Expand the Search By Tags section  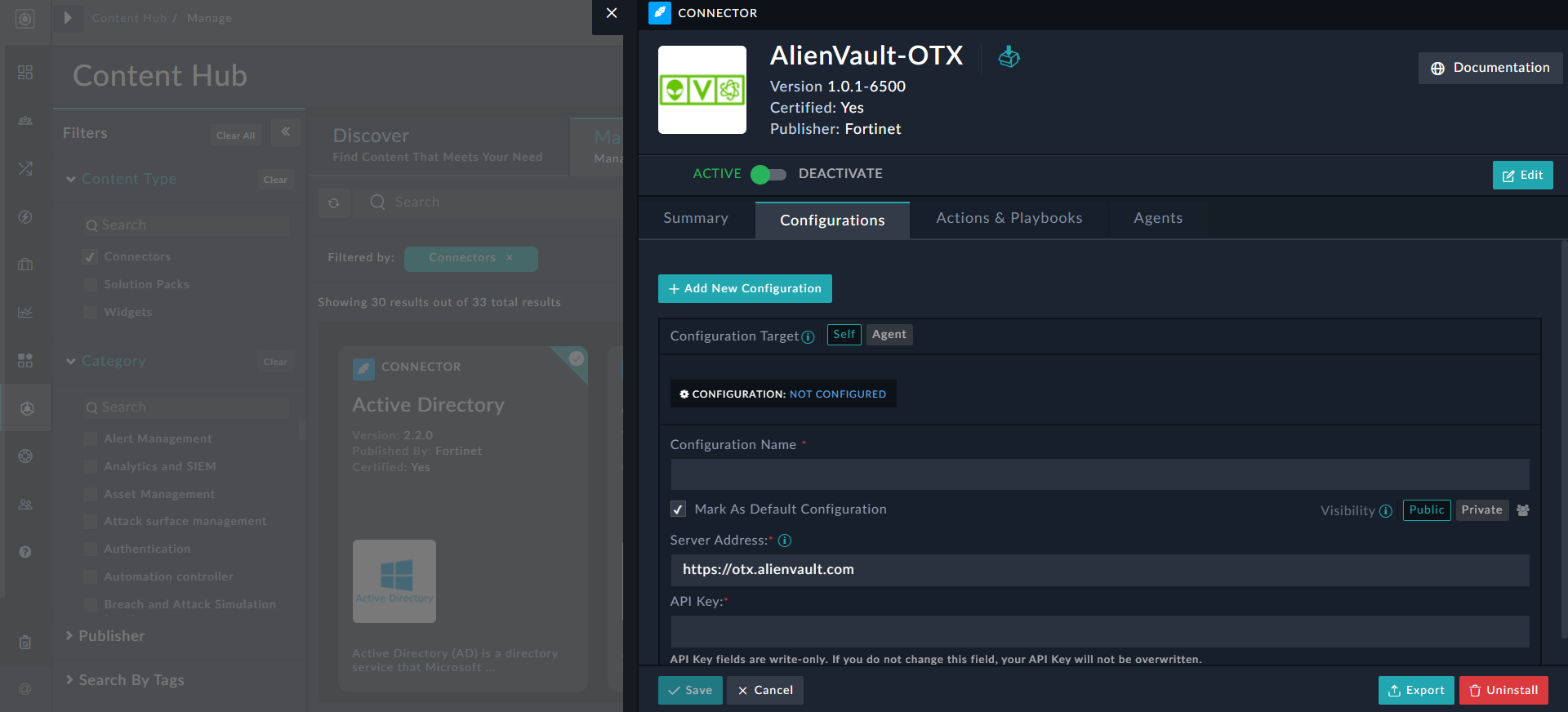125,680
